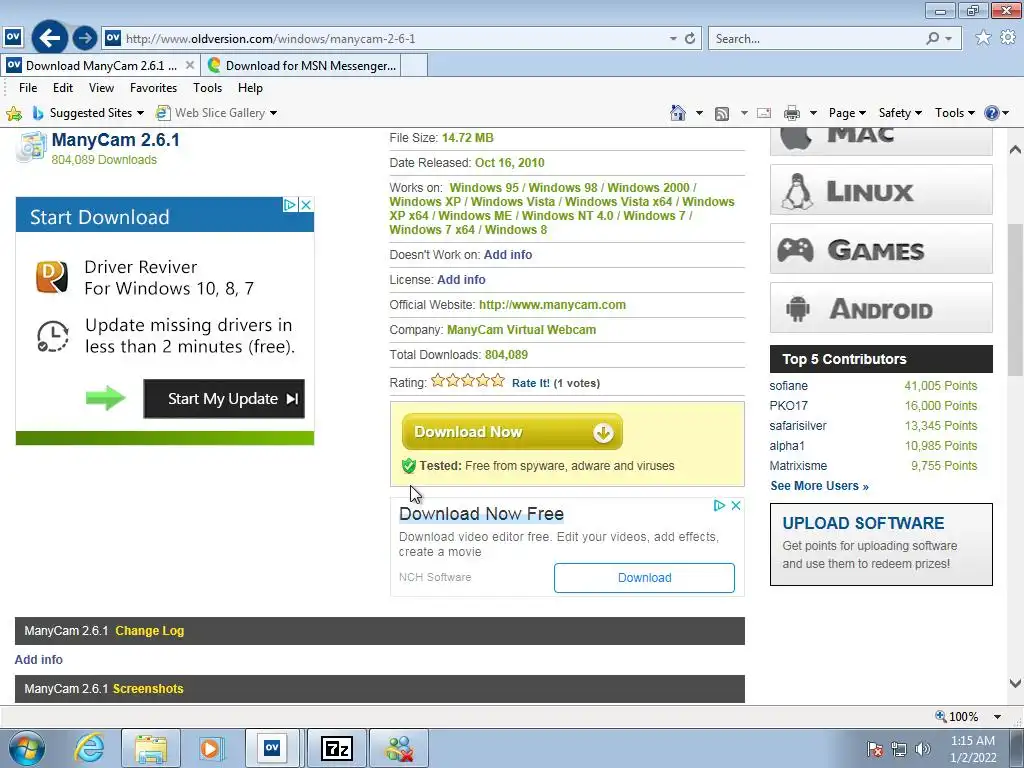
Task: Open the Android category button
Action: coord(881,308)
